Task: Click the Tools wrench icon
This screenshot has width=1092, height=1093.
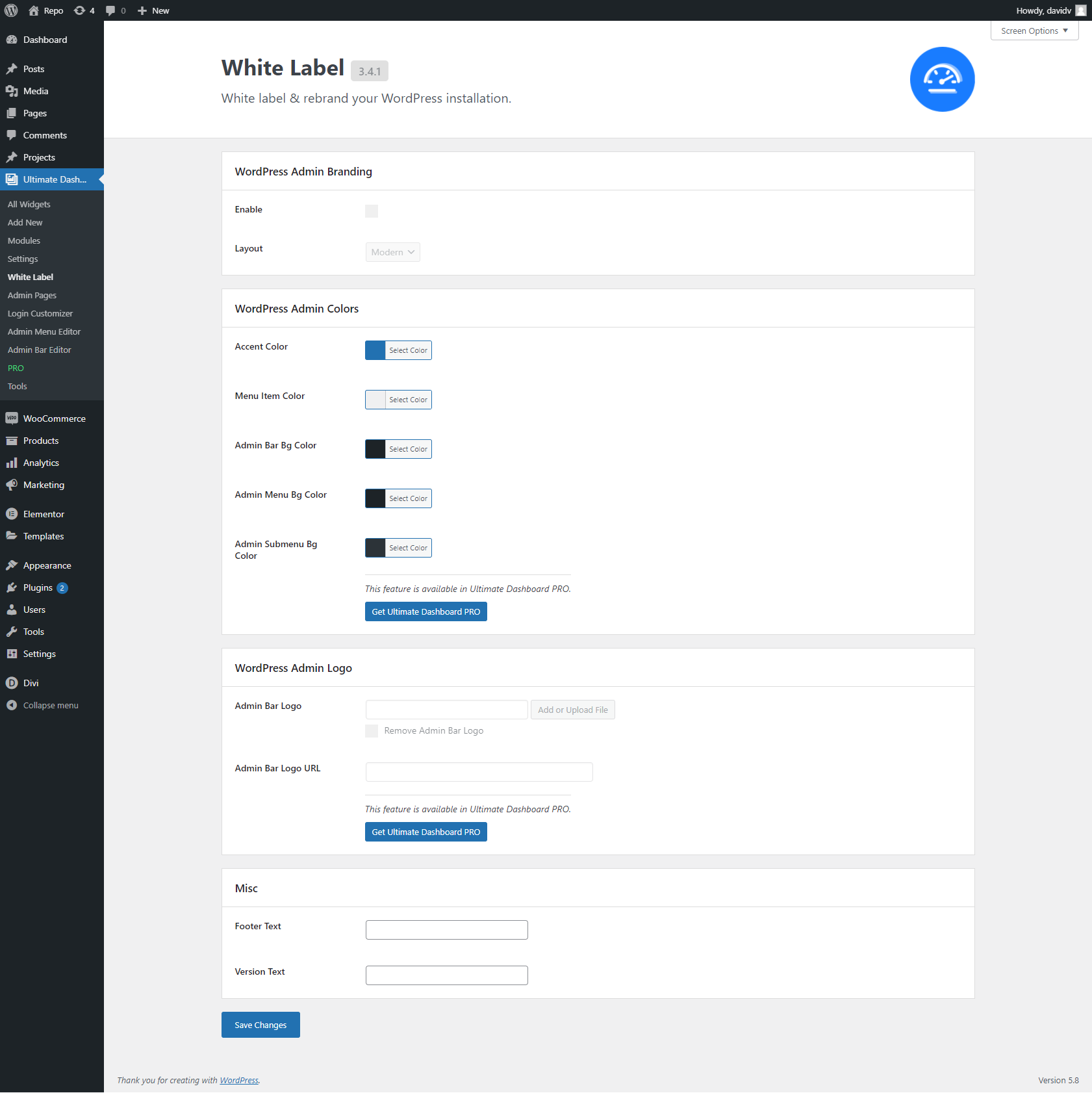Action: point(12,632)
